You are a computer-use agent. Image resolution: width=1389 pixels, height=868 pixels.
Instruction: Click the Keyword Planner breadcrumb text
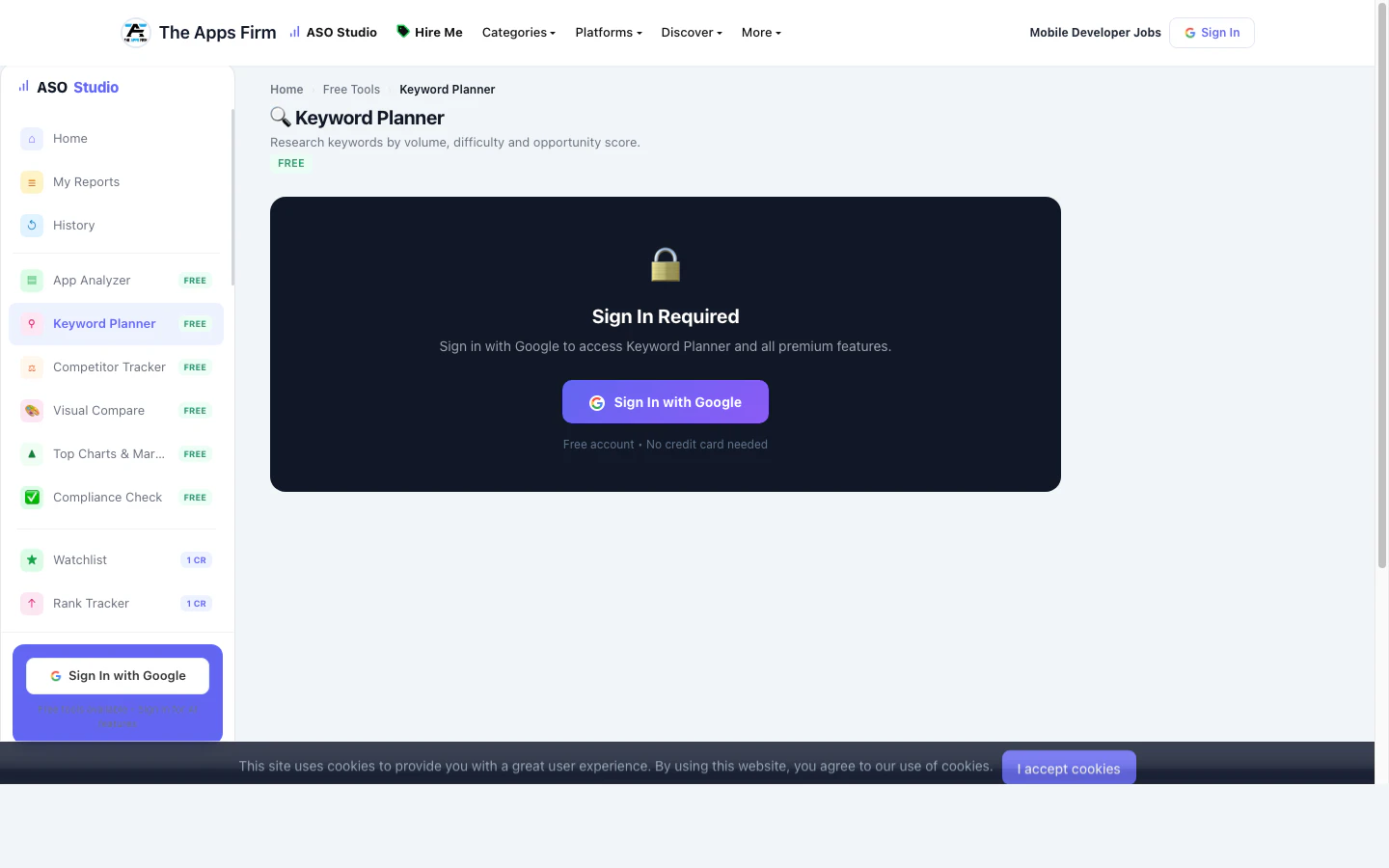(448, 90)
